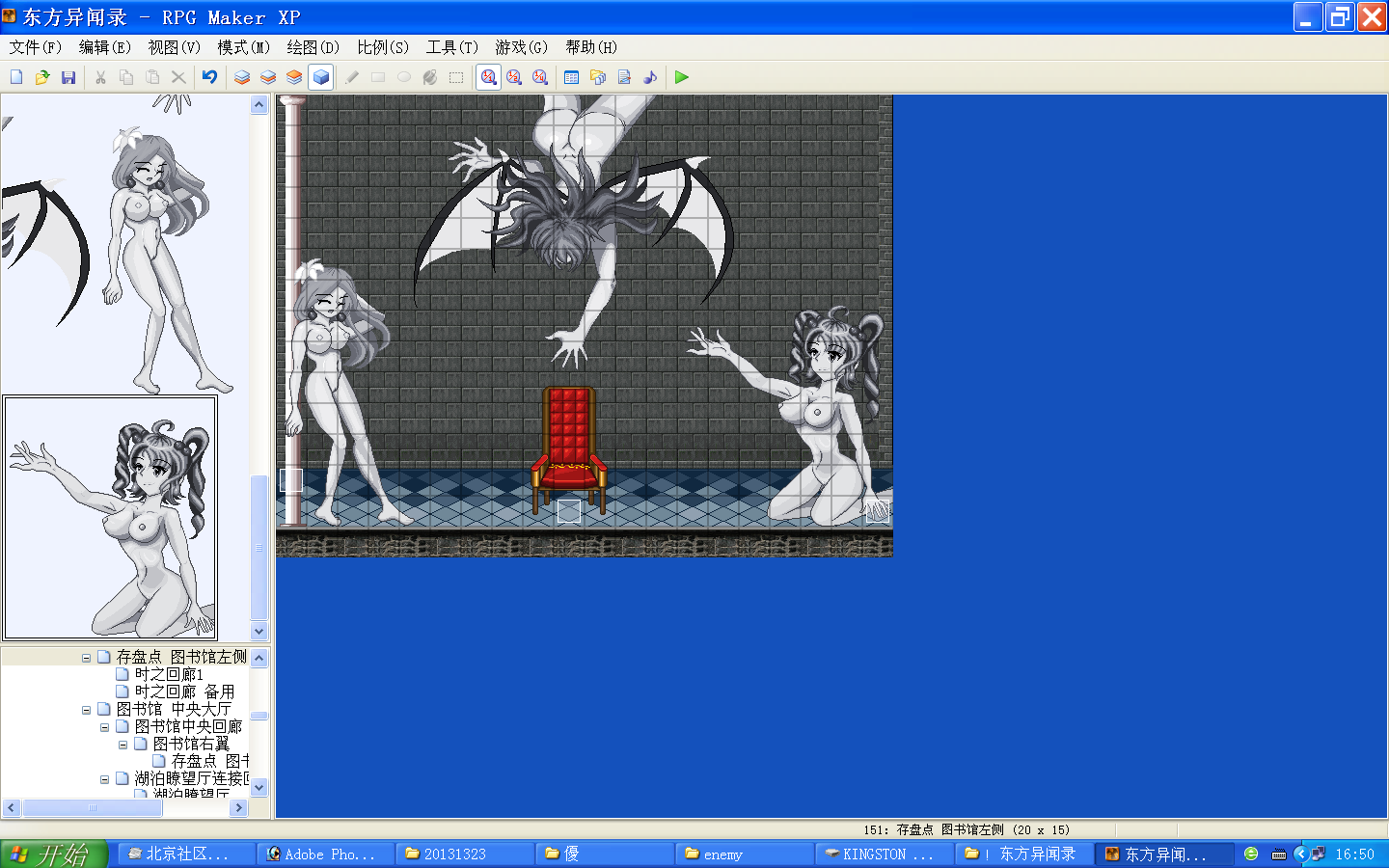Select map Layer 3 icon
This screenshot has height=868, width=1389.
[294, 77]
